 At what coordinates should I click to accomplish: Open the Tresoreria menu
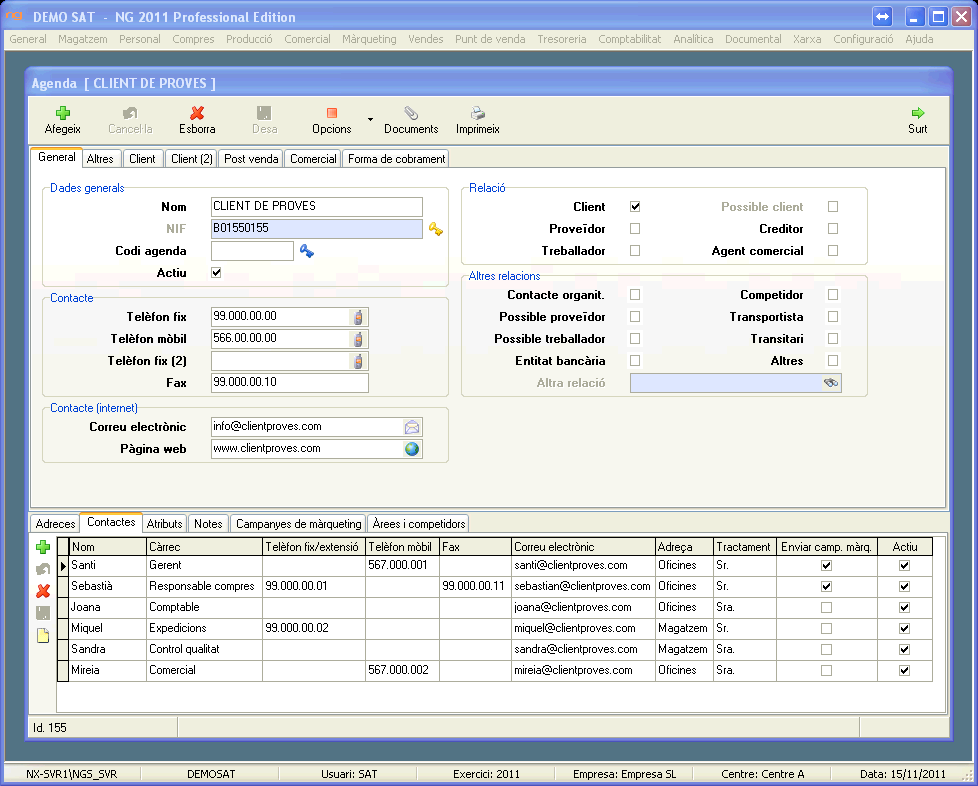pos(561,39)
